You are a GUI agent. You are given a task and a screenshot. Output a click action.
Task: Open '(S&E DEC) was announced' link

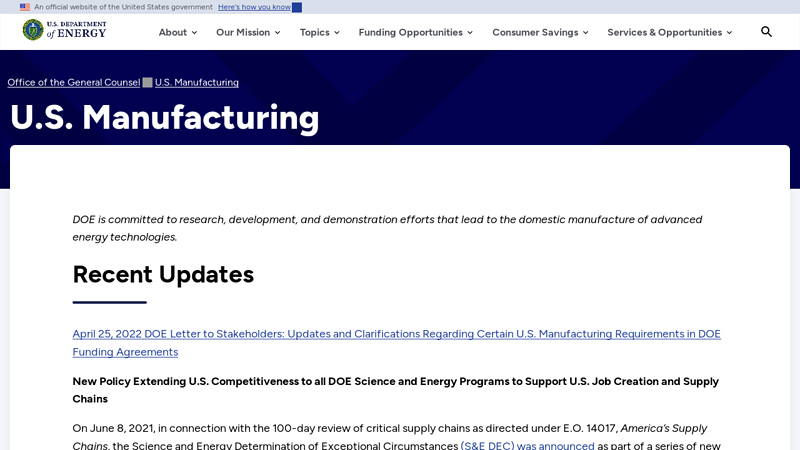pos(528,445)
